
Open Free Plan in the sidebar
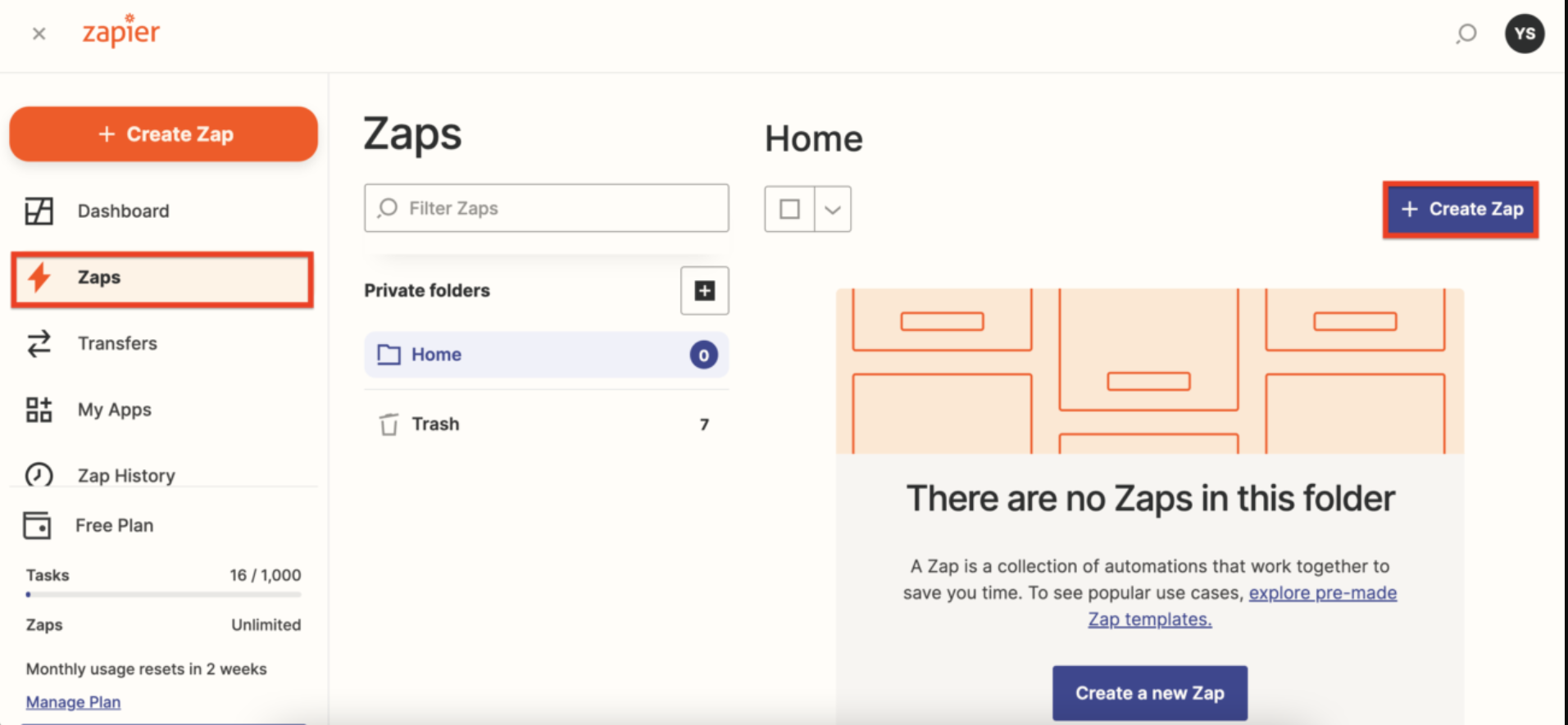pos(114,525)
